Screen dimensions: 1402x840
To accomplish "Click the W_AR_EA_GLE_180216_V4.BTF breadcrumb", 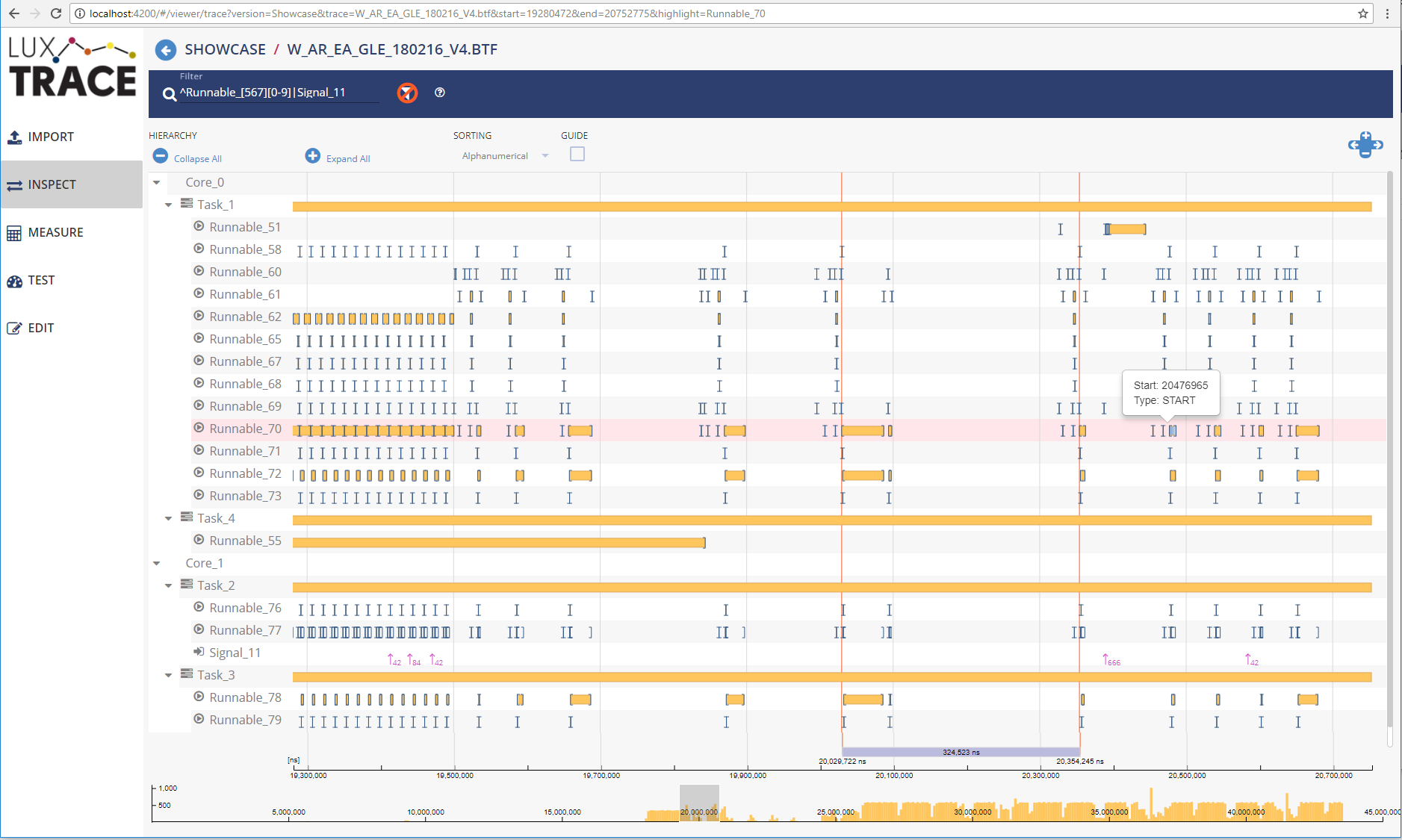I will (x=392, y=49).
